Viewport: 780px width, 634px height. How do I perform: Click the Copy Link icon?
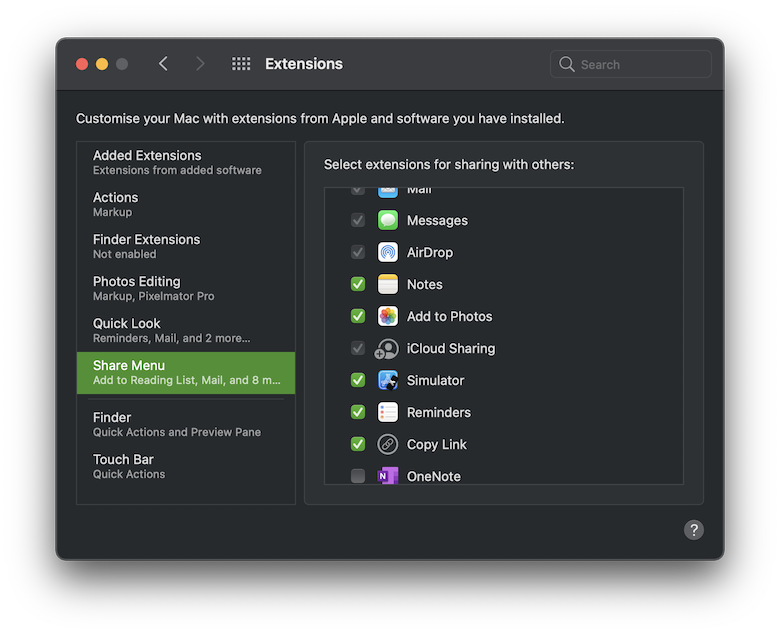tap(388, 444)
